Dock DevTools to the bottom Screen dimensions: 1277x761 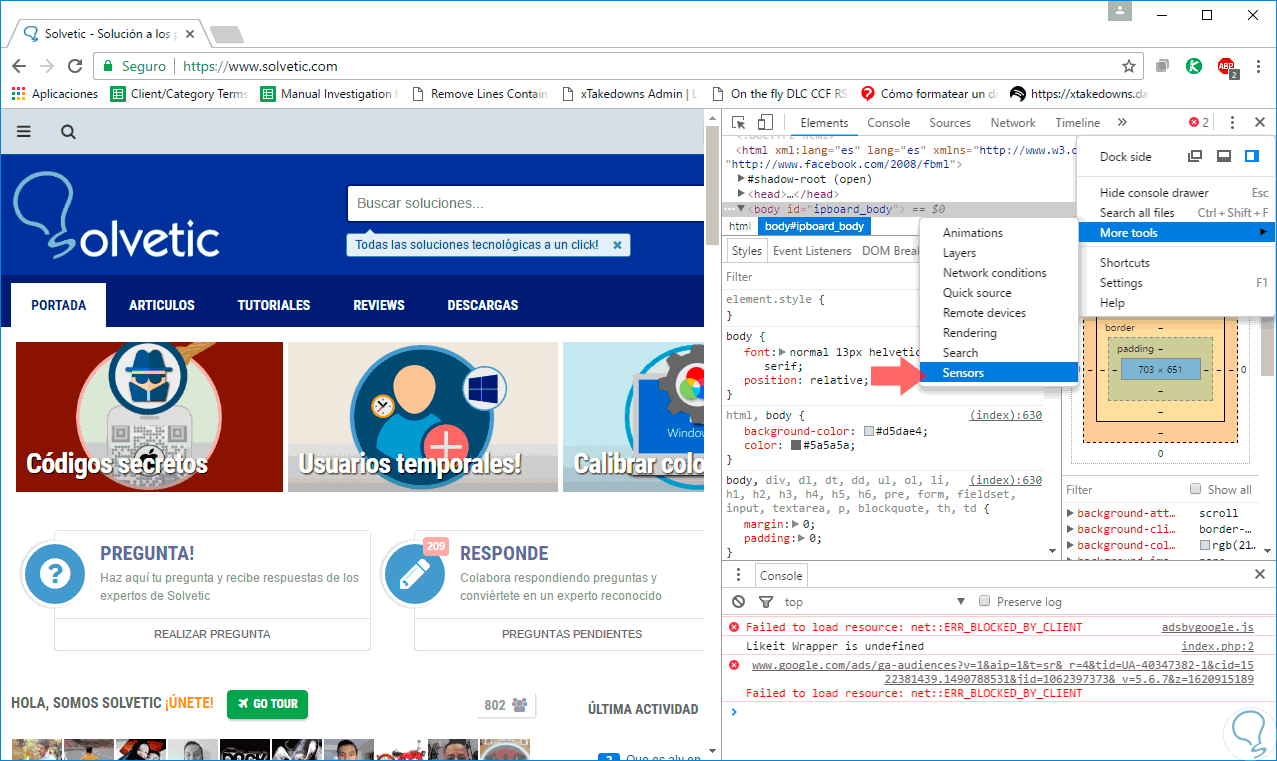1223,157
